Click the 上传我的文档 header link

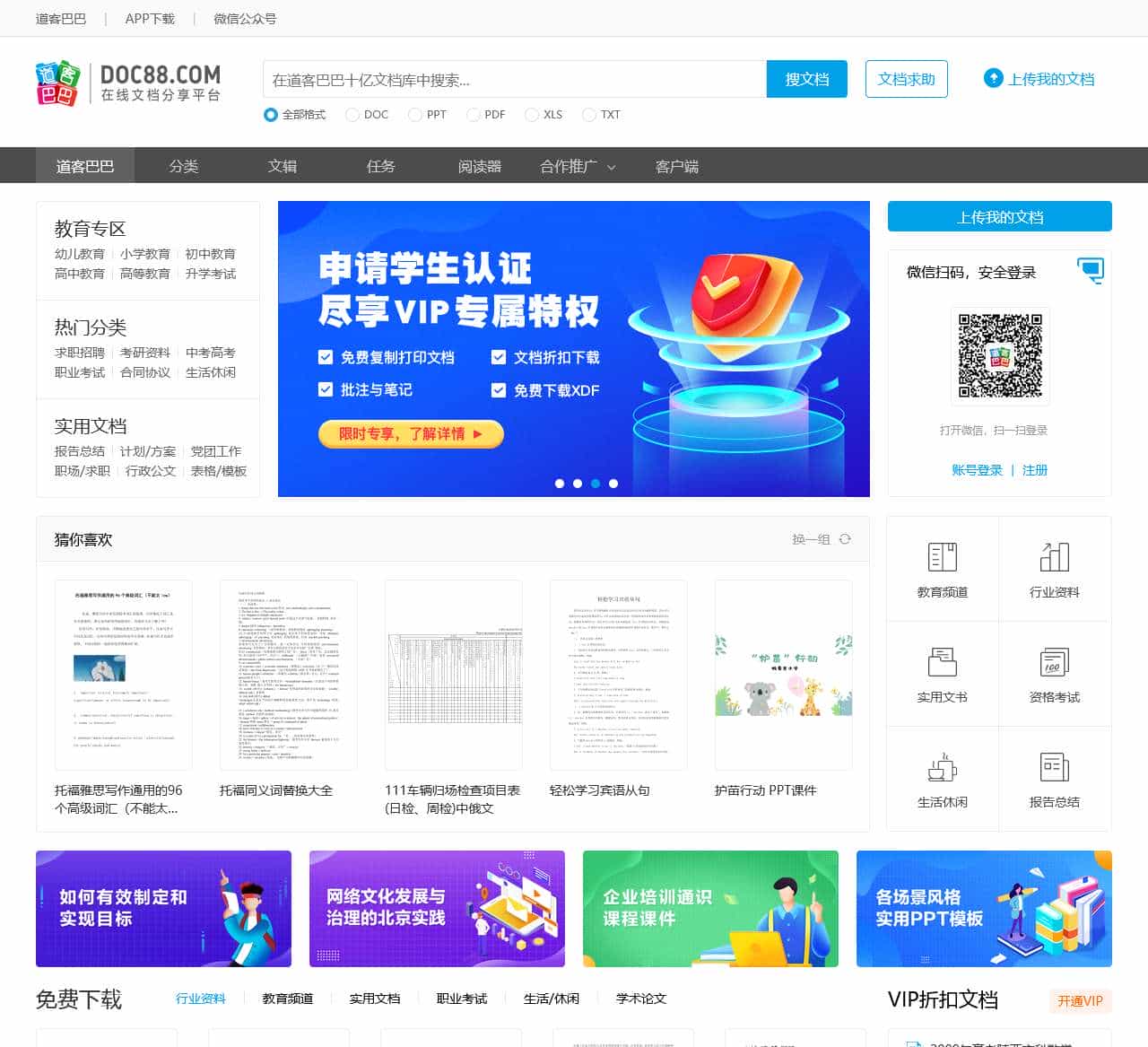coord(1051,79)
